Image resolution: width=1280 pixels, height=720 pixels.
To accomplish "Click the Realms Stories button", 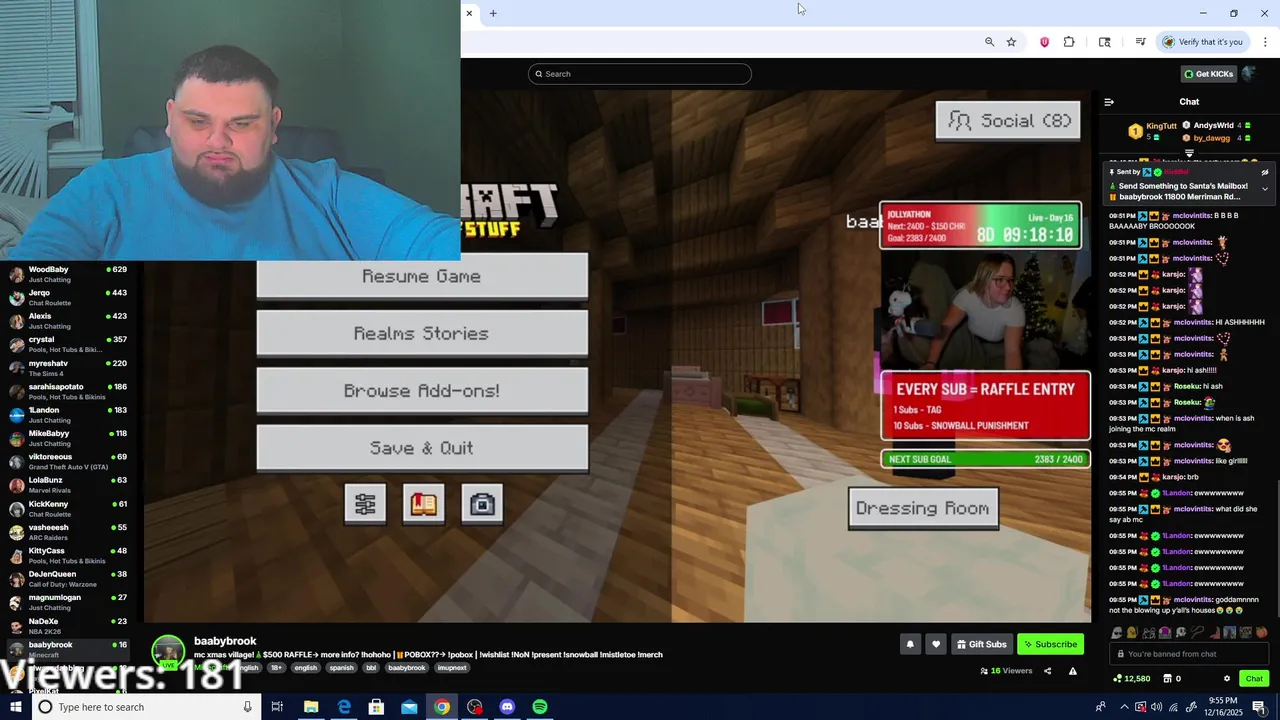I will (422, 333).
